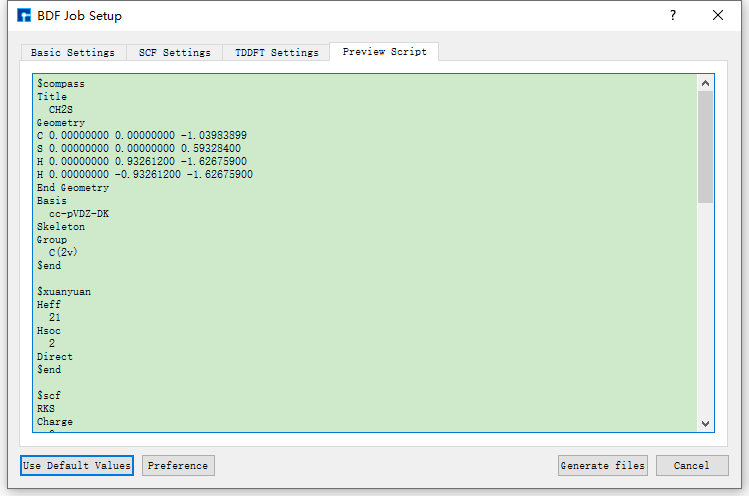Click the script scrollbar down arrow
This screenshot has height=496, width=749.
point(706,423)
